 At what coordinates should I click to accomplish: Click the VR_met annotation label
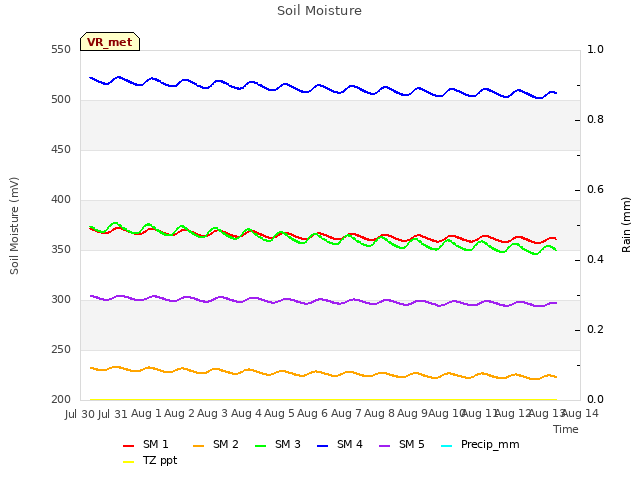pyautogui.click(x=110, y=42)
